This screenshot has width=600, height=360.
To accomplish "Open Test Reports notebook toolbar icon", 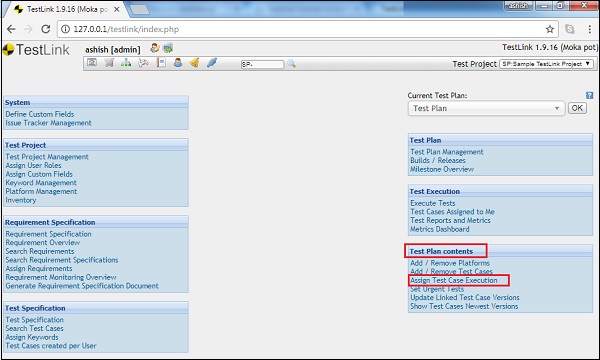I will pos(161,63).
